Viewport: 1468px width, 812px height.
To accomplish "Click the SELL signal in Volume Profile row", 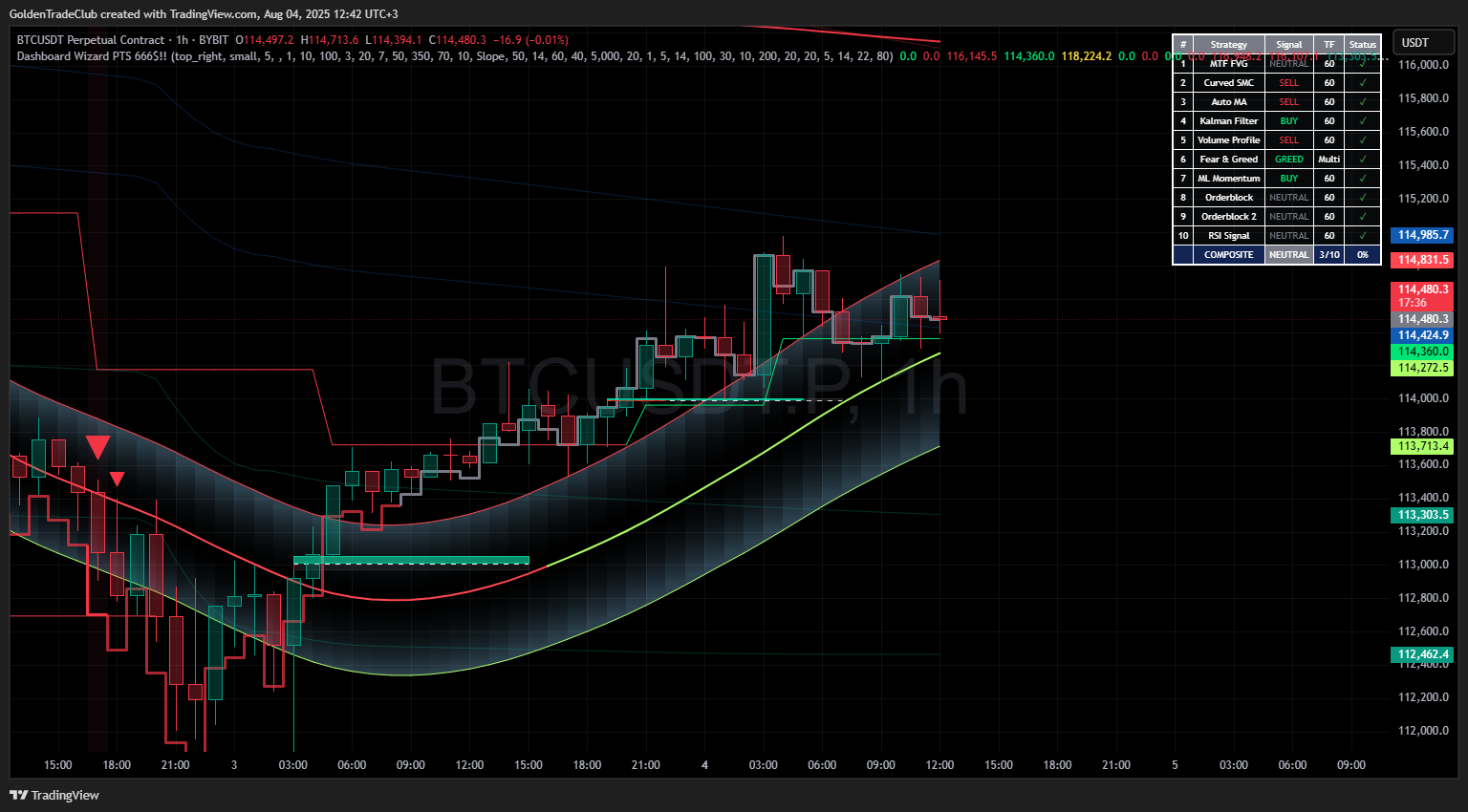I will point(1289,140).
